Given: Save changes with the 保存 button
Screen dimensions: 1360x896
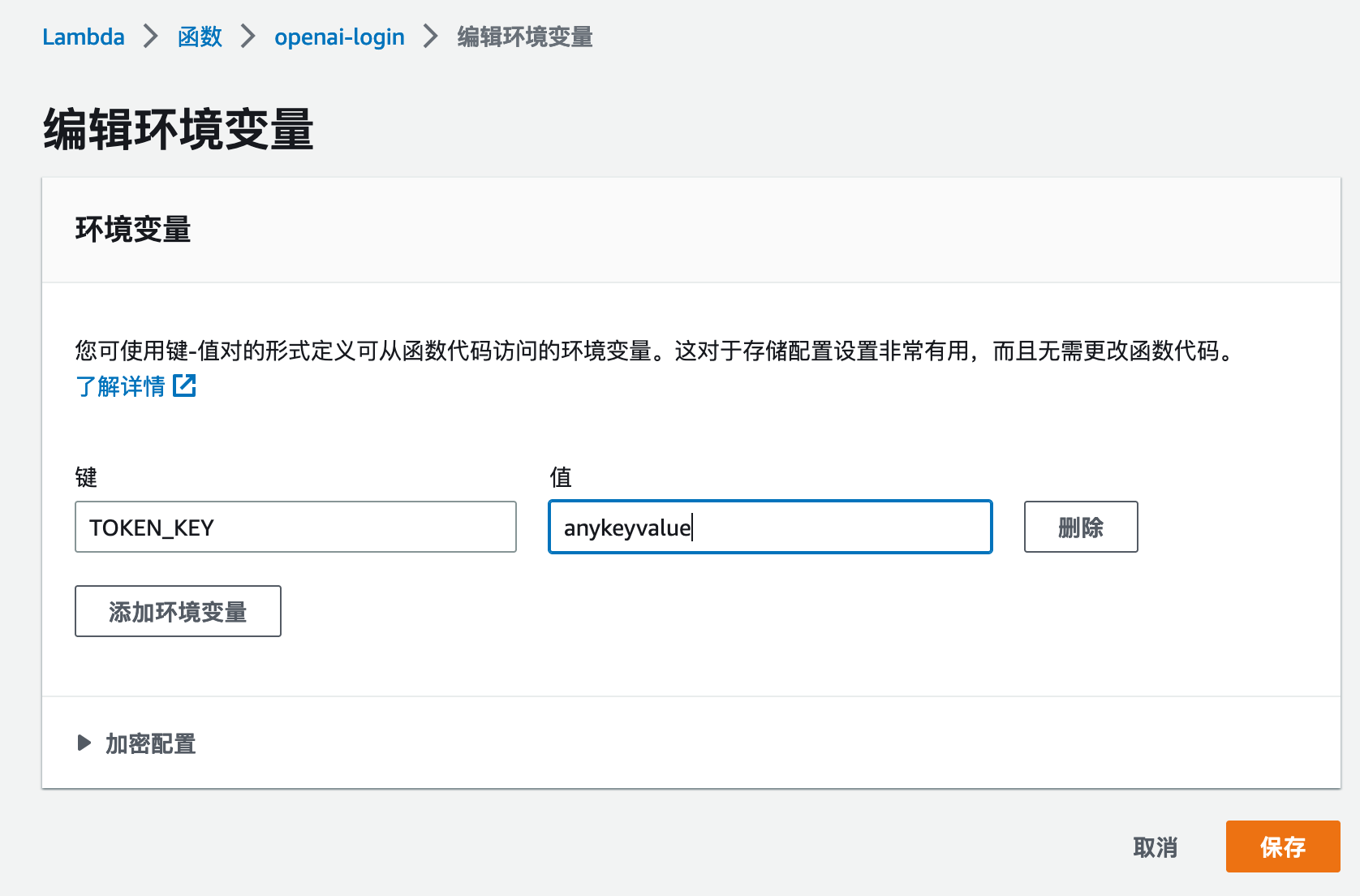Looking at the screenshot, I should tap(1282, 846).
